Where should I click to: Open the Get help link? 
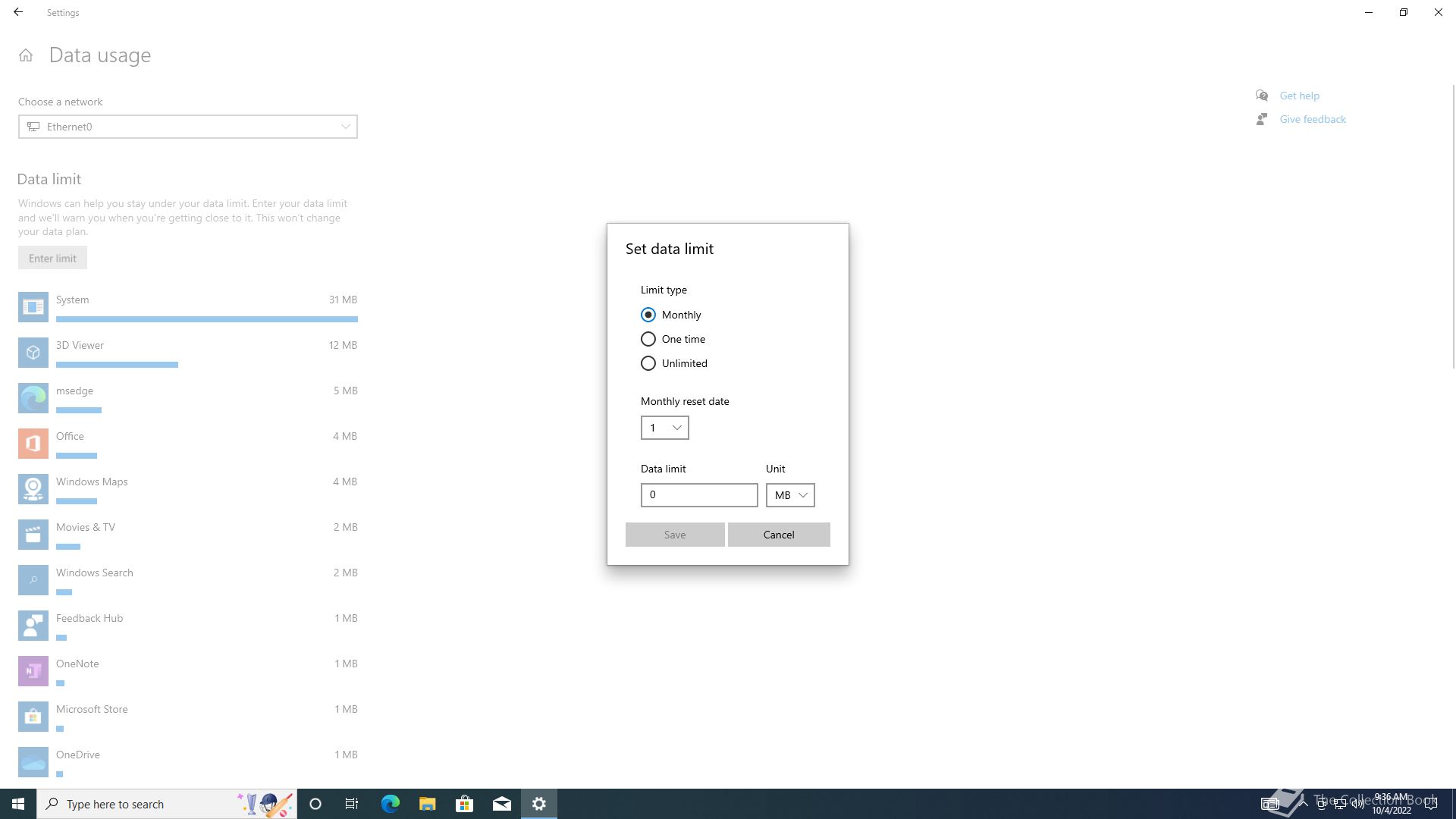(x=1299, y=96)
